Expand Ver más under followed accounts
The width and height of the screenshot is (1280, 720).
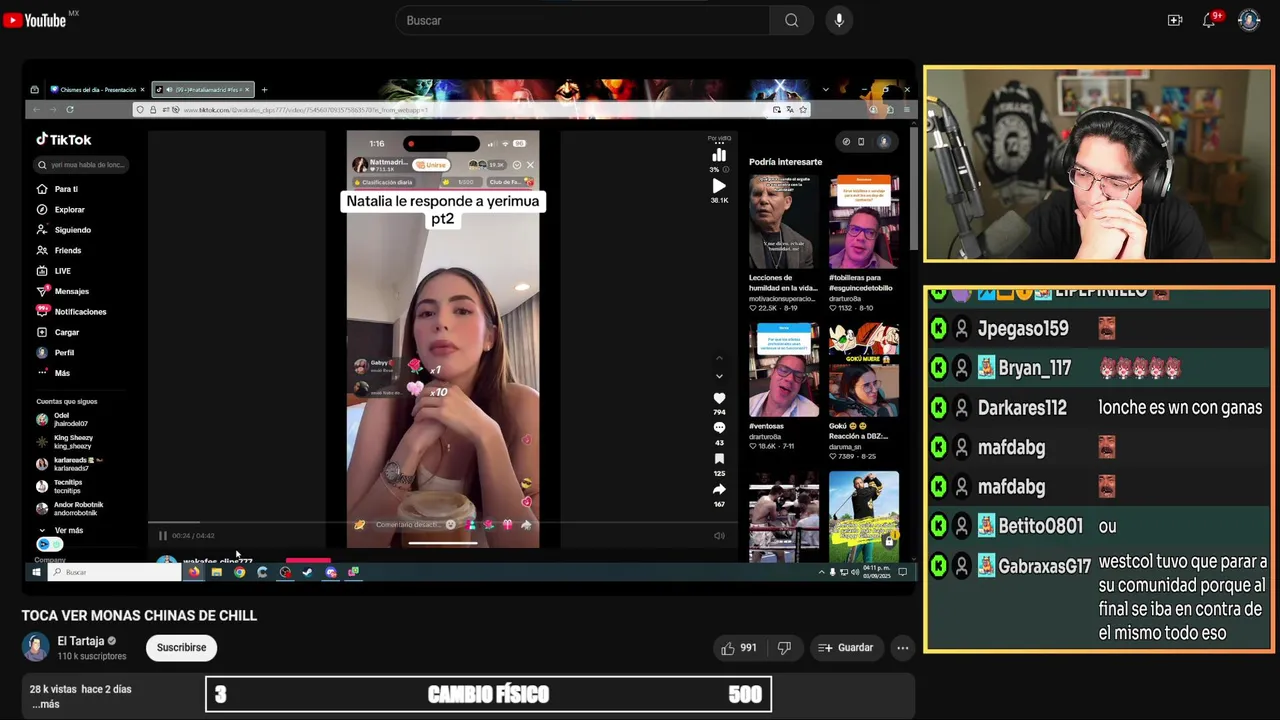click(x=62, y=530)
